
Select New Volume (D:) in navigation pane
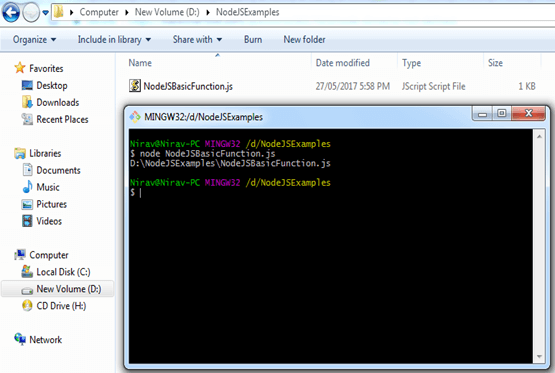[69, 289]
